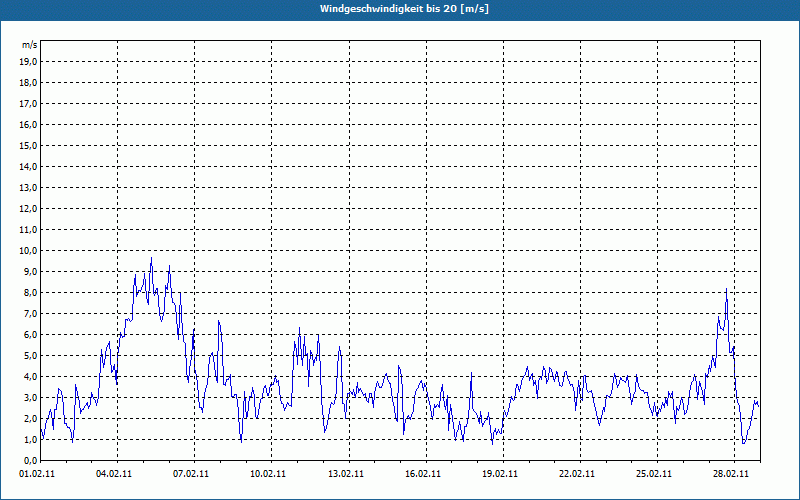Click the 16.02.11 date label
This screenshot has width=800, height=500.
tap(423, 473)
